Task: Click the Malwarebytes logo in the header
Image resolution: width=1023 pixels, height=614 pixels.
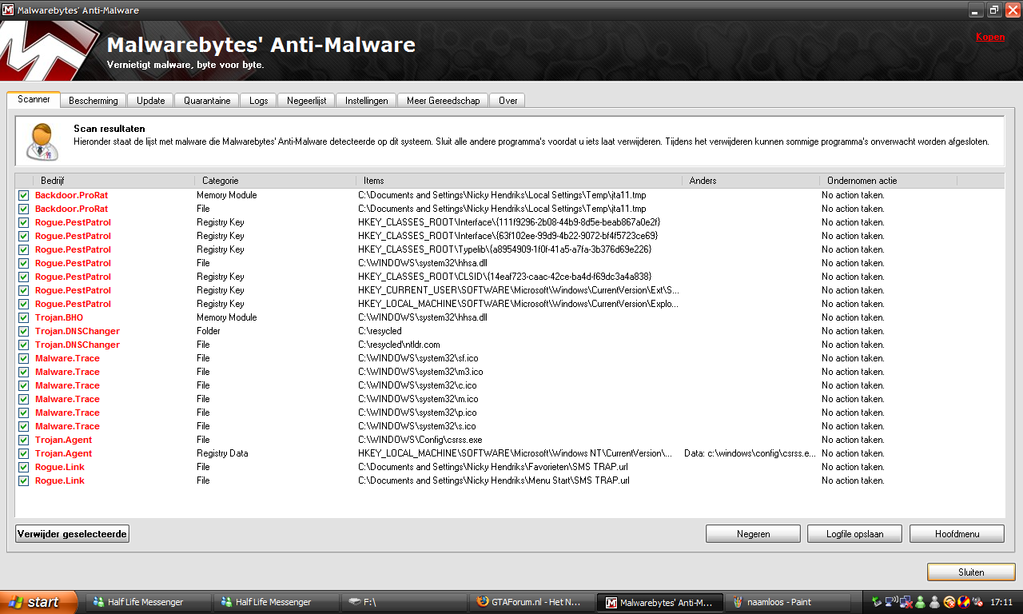Action: [49, 52]
